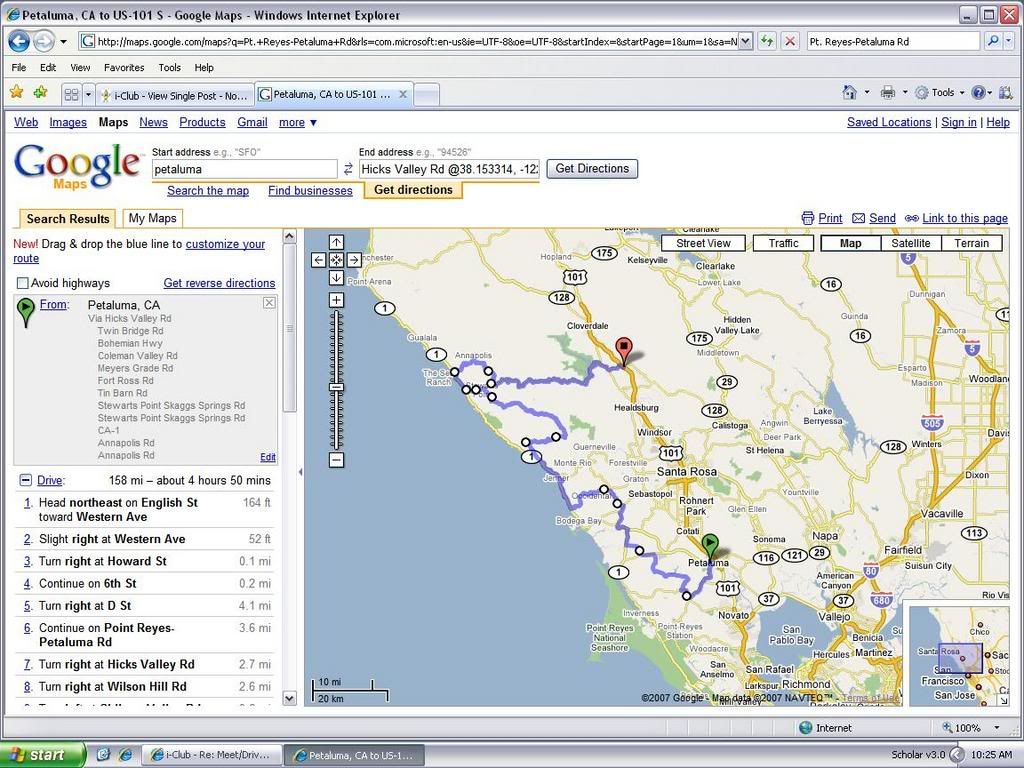Remove the Petaluma start location with X
This screenshot has width=1024, height=768.
pyautogui.click(x=269, y=303)
